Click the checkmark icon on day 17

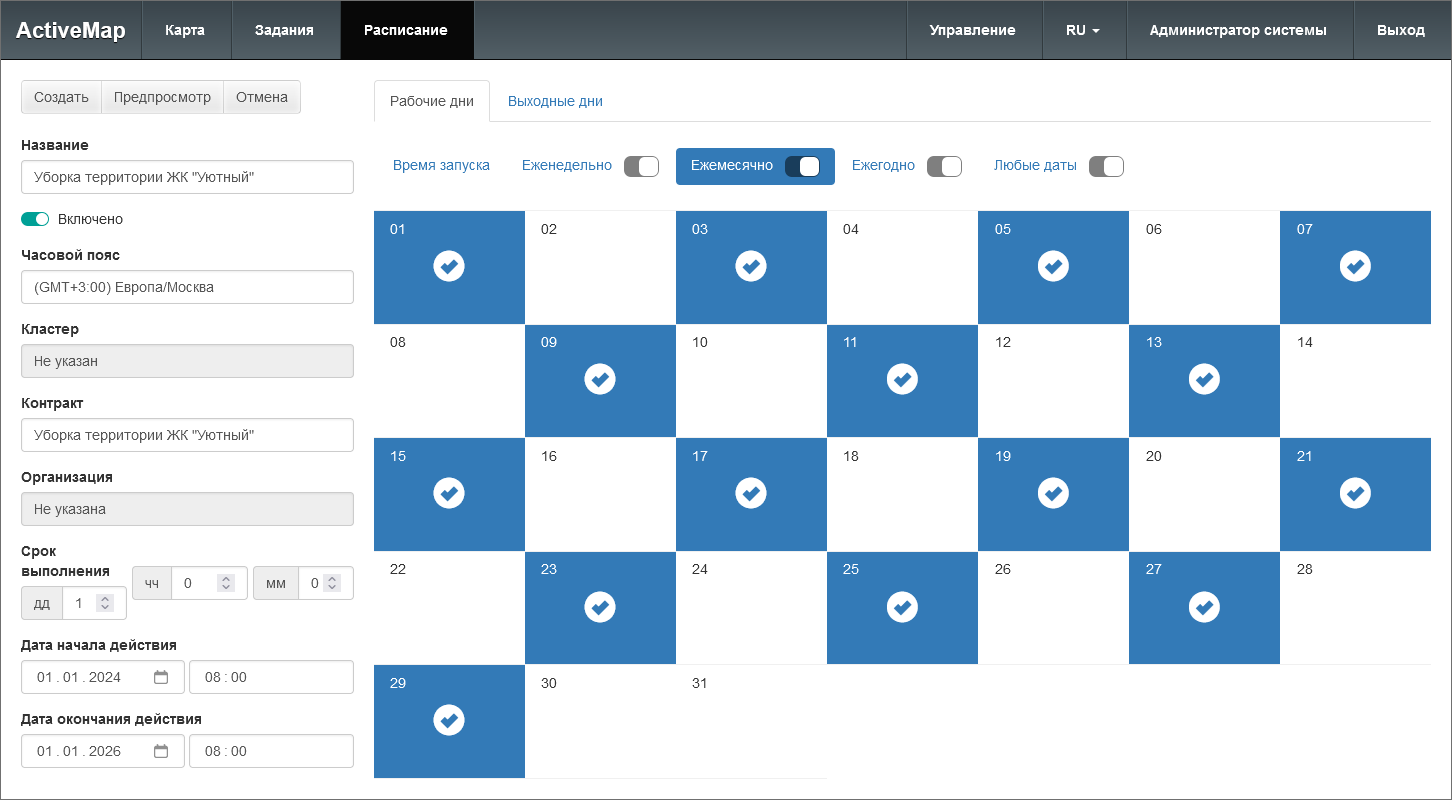[x=751, y=493]
